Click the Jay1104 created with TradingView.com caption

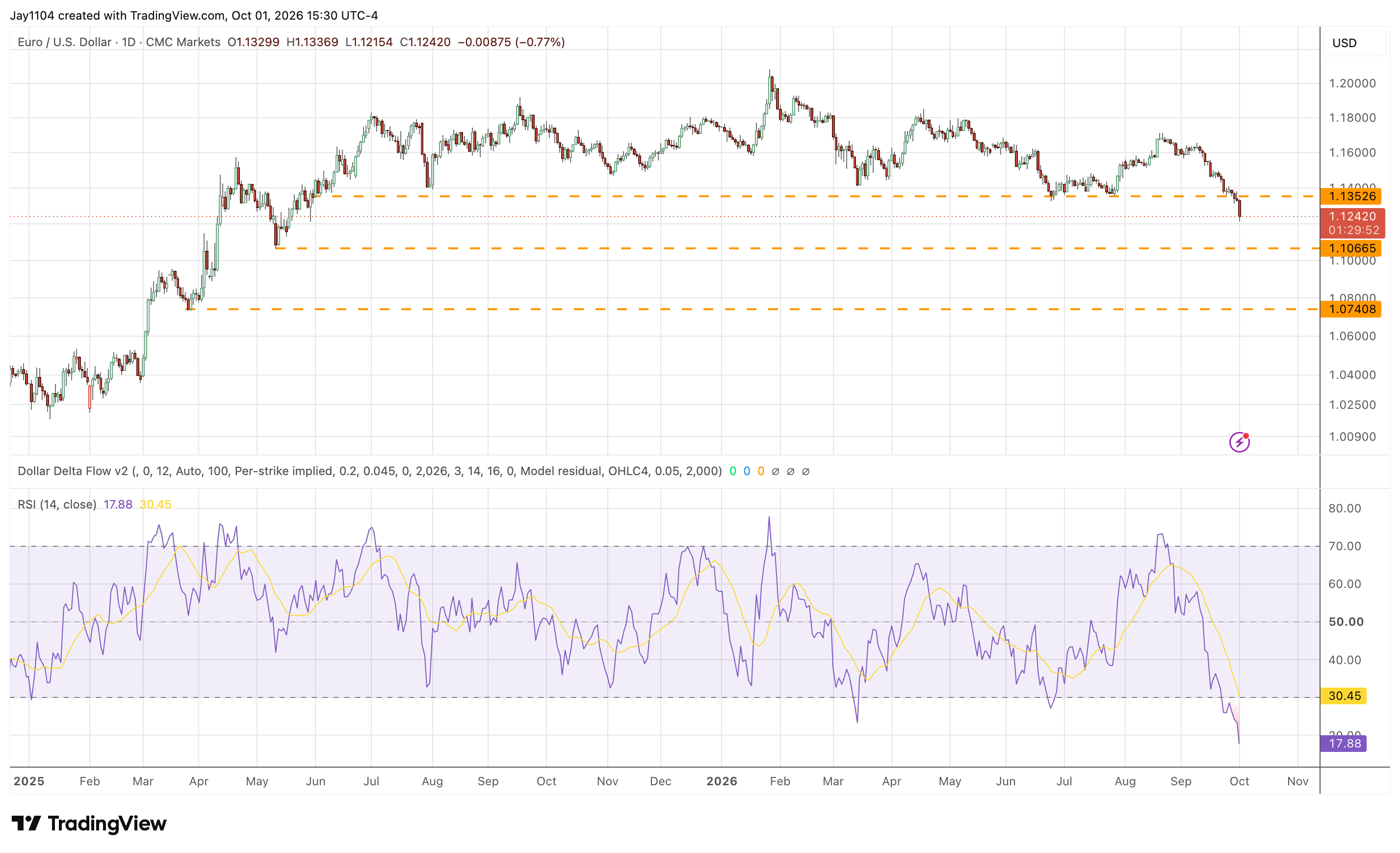pyautogui.click(x=194, y=15)
